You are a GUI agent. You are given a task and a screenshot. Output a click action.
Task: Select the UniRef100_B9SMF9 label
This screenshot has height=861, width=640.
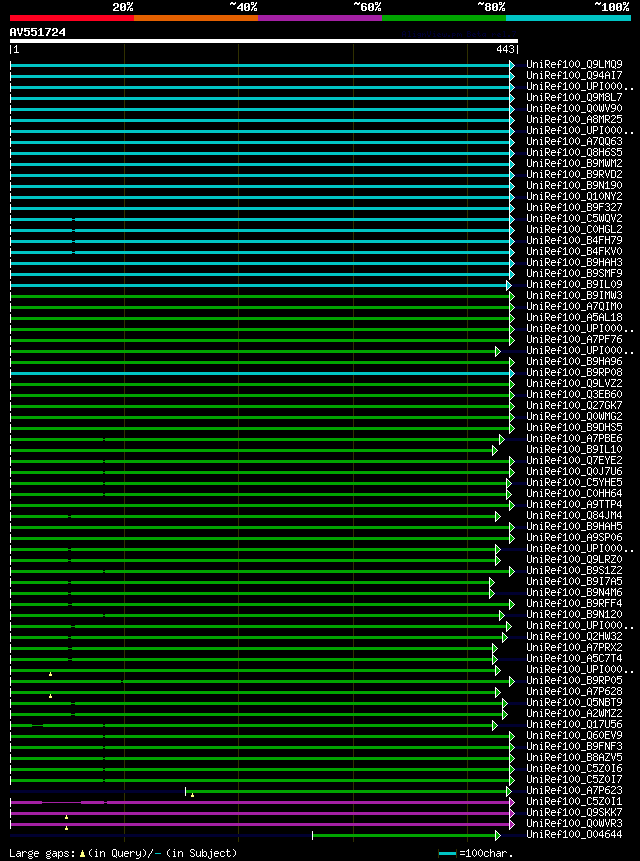point(574,273)
